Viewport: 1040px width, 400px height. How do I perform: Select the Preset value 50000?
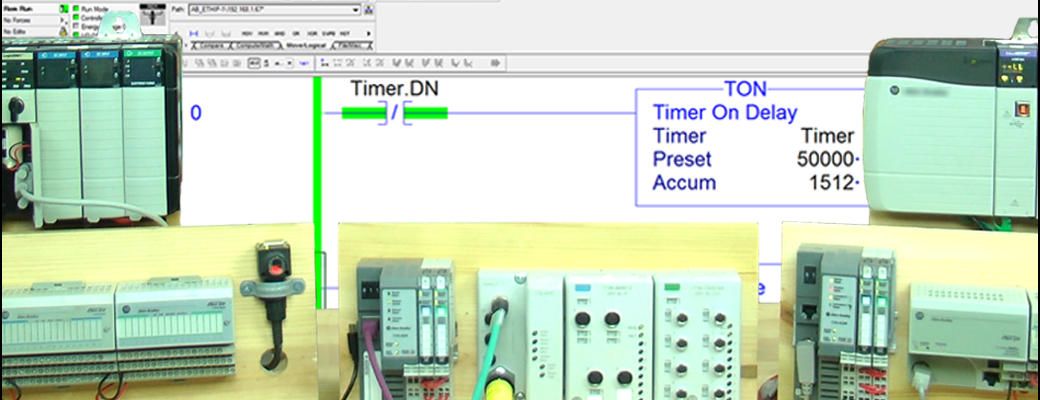pos(826,160)
